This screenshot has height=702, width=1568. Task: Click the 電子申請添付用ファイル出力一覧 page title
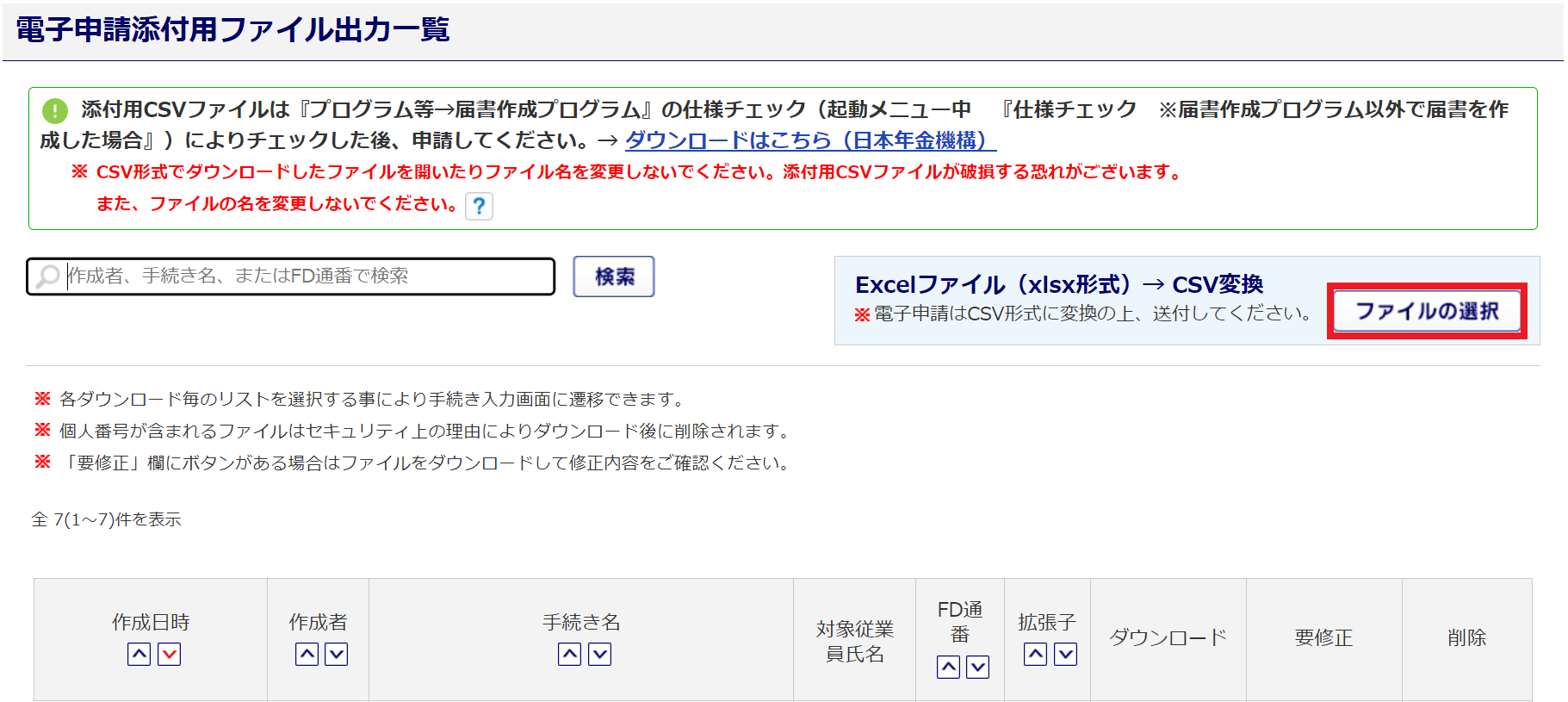point(232,29)
